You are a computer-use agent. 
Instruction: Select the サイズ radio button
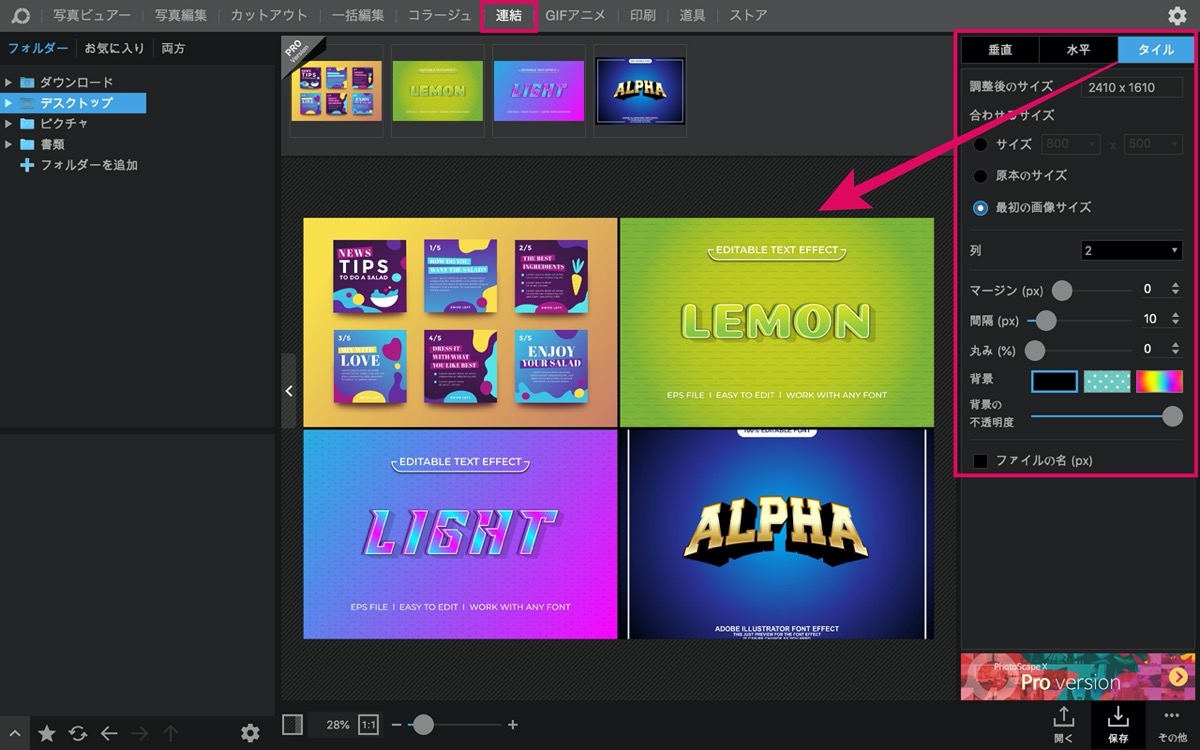981,144
